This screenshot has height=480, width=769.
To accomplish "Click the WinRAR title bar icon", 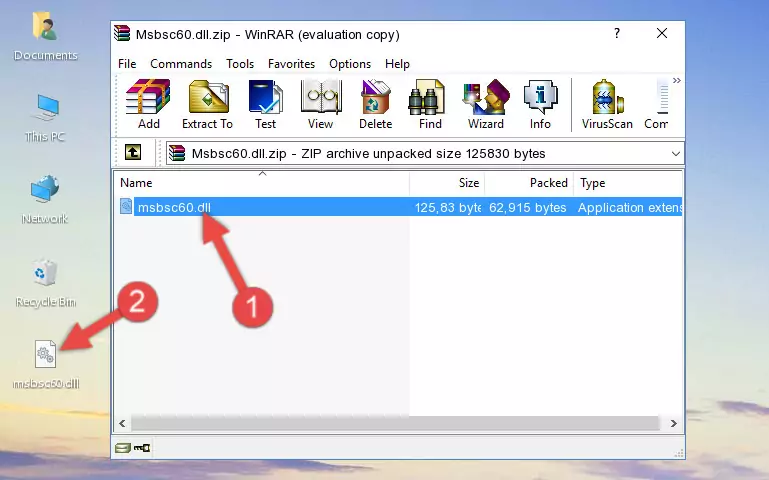I will 123,34.
